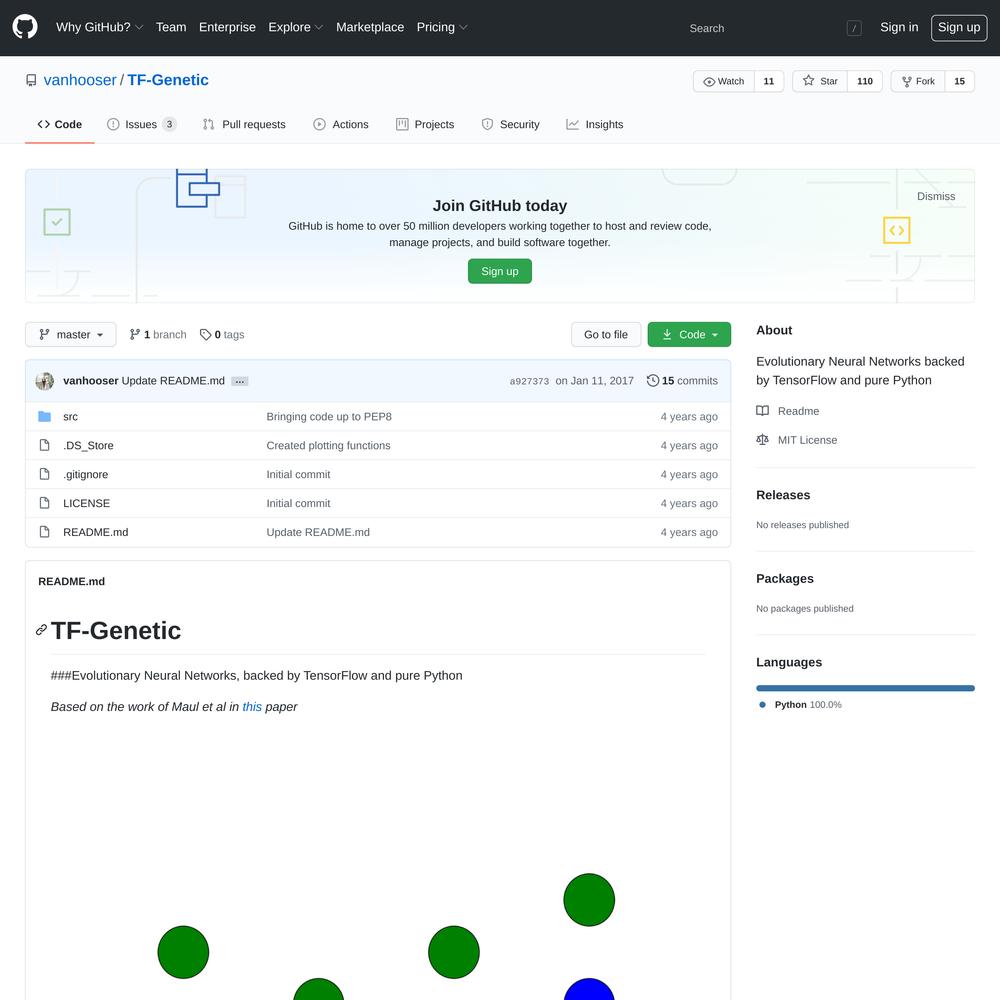Open the Enterprise nav item
Screen dimensions: 1000x1000
click(227, 27)
